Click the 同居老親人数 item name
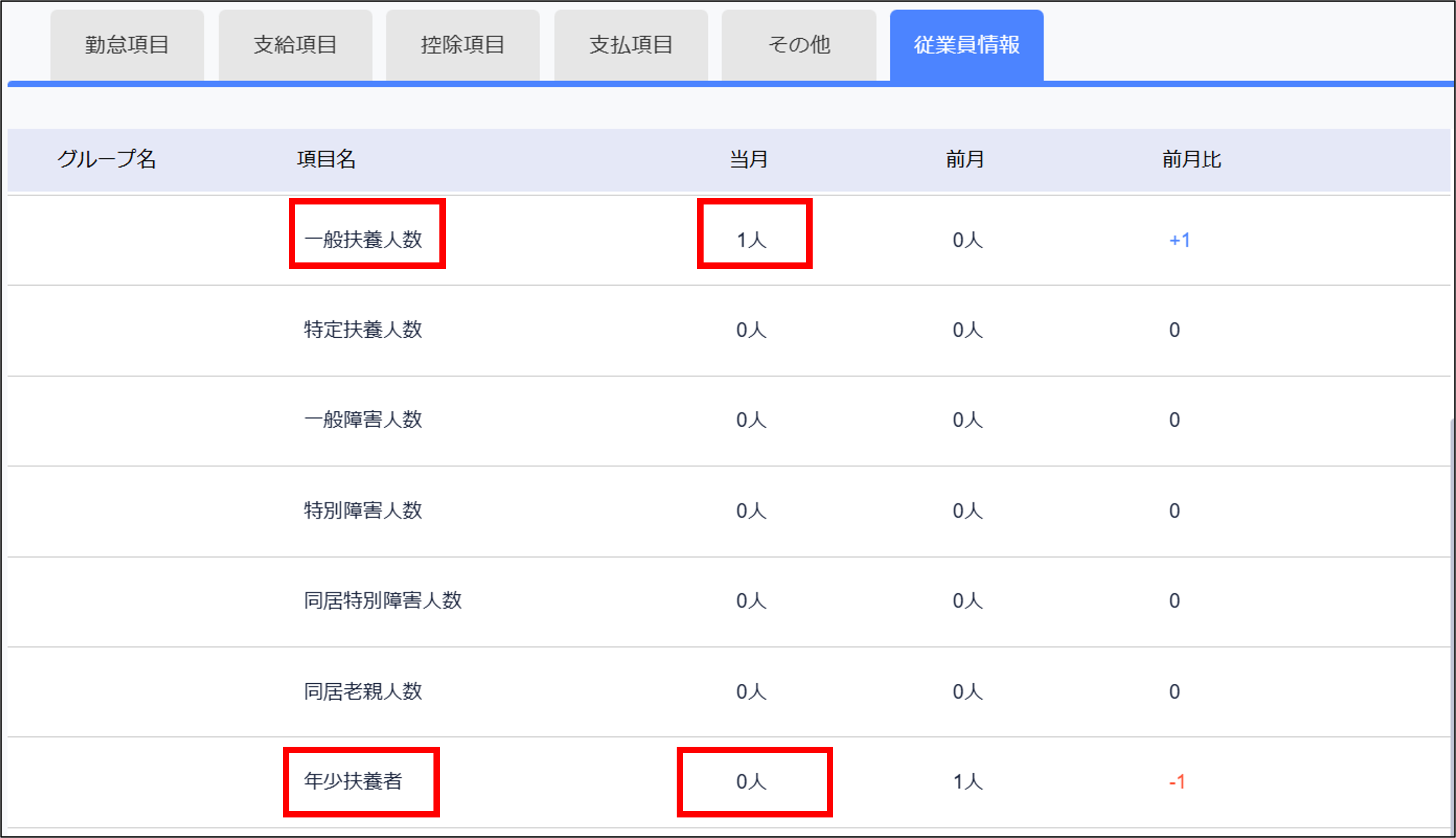This screenshot has height=838, width=1456. coord(363,691)
